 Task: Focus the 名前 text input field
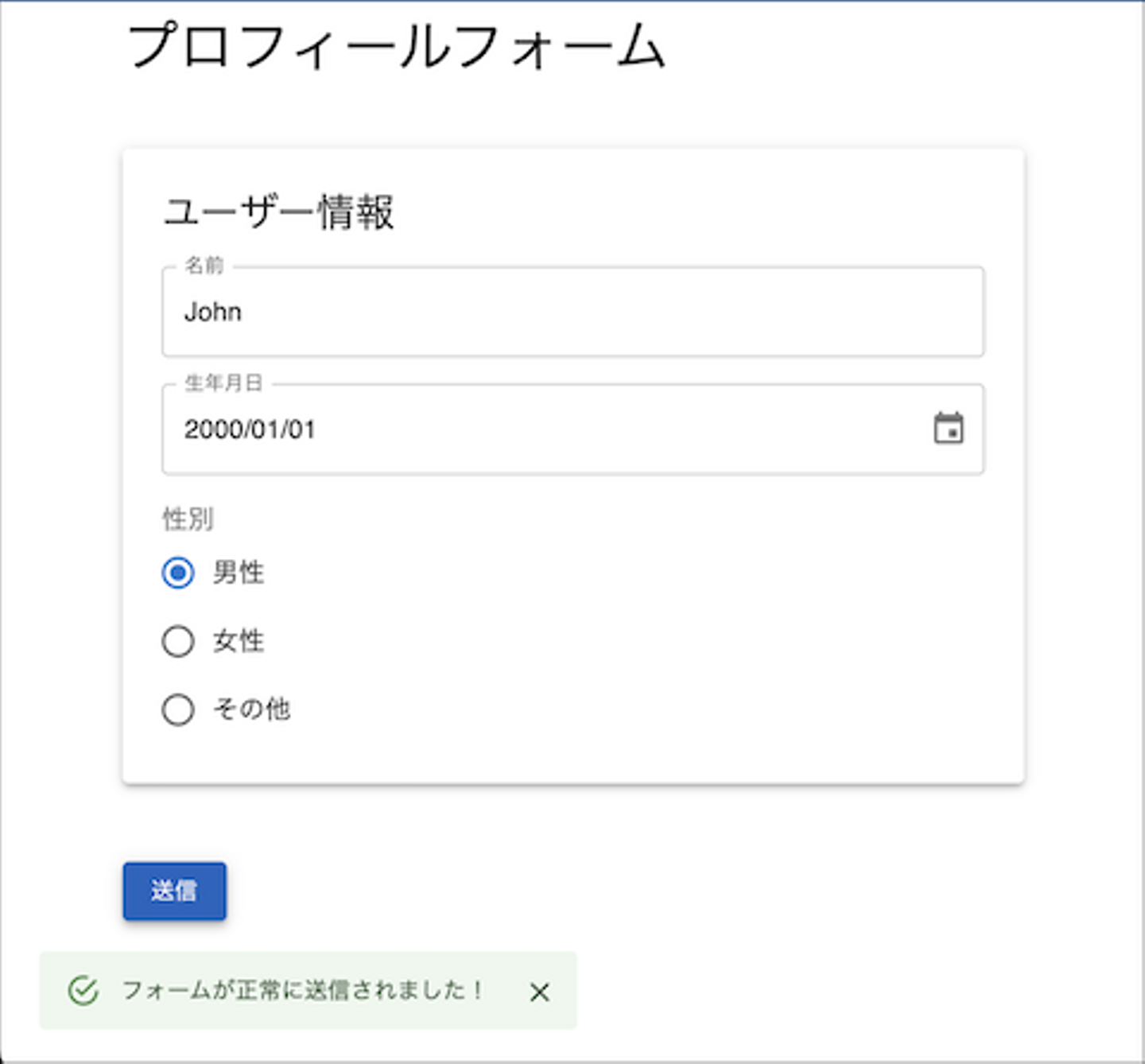[x=572, y=312]
